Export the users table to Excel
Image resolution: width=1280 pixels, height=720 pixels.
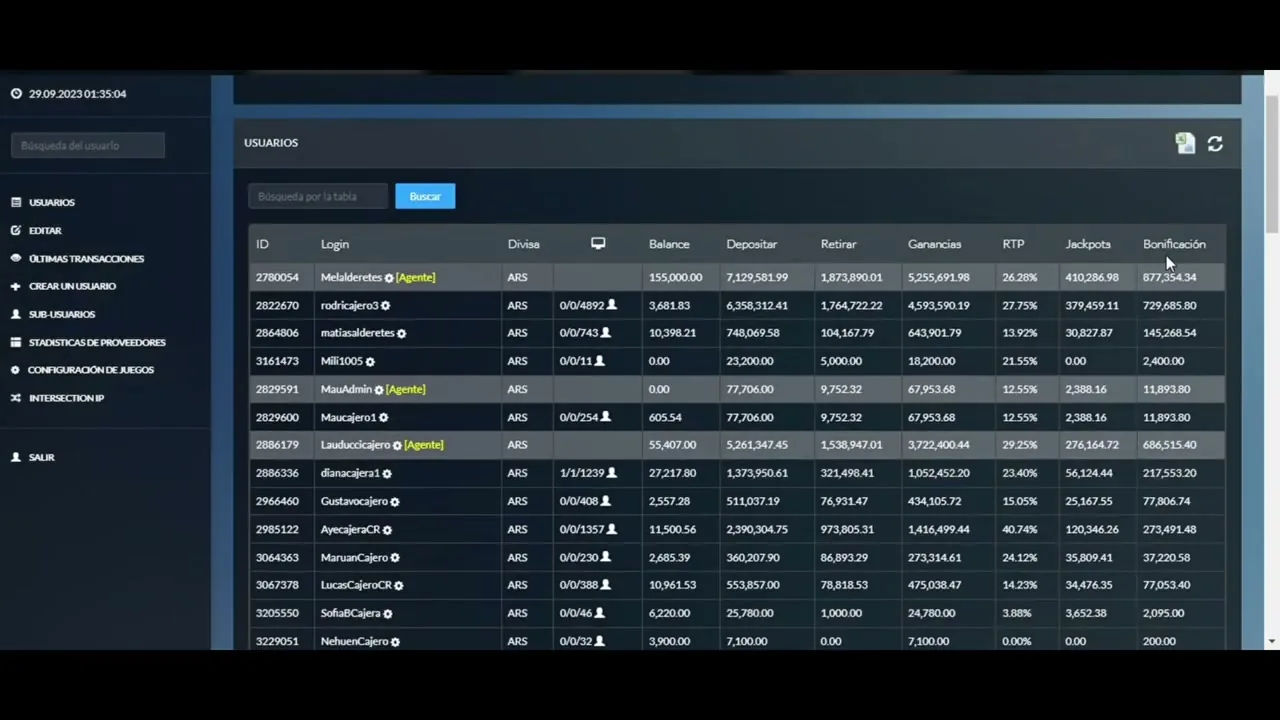(x=1185, y=144)
